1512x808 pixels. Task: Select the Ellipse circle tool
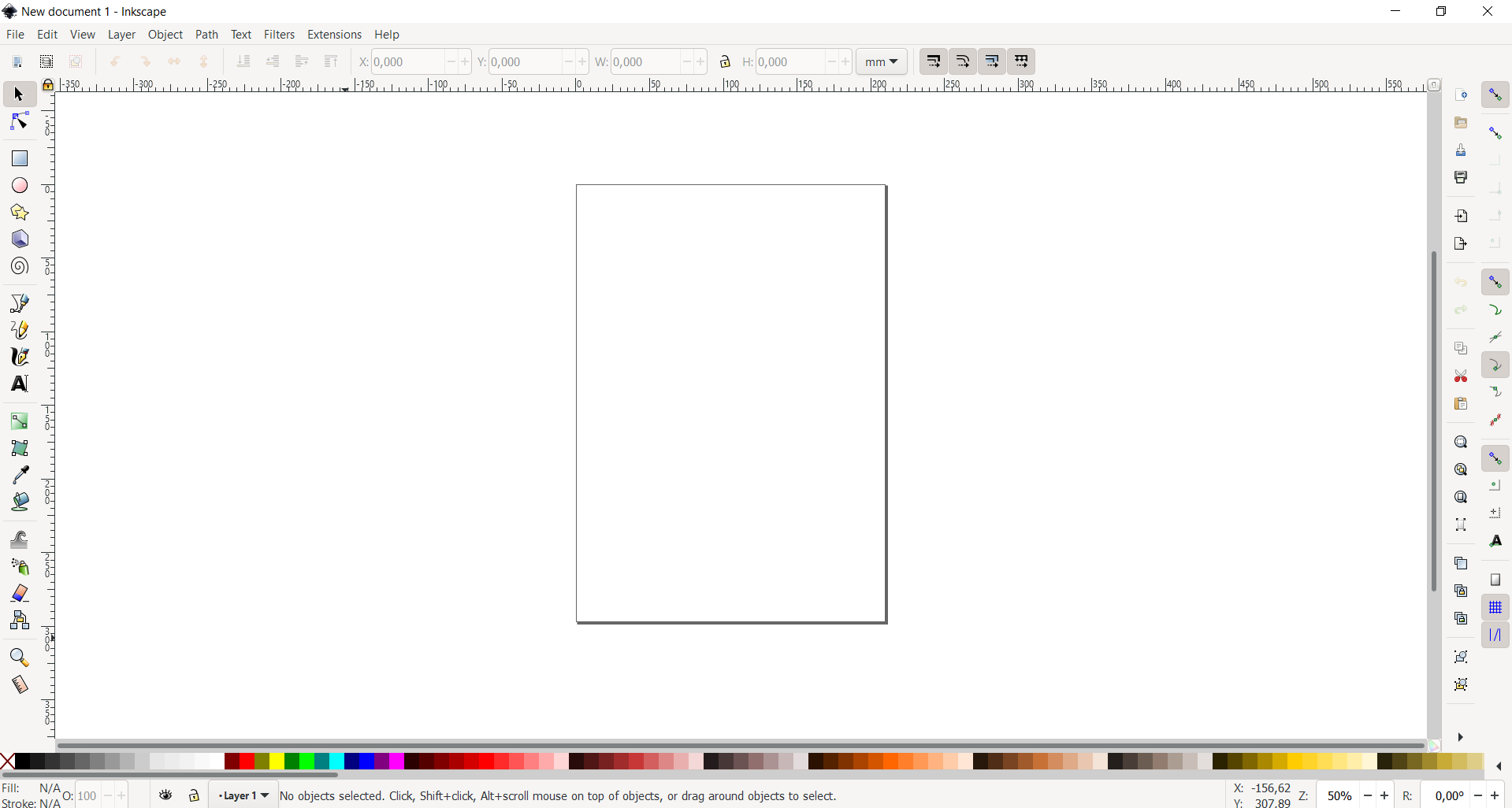pyautogui.click(x=20, y=186)
